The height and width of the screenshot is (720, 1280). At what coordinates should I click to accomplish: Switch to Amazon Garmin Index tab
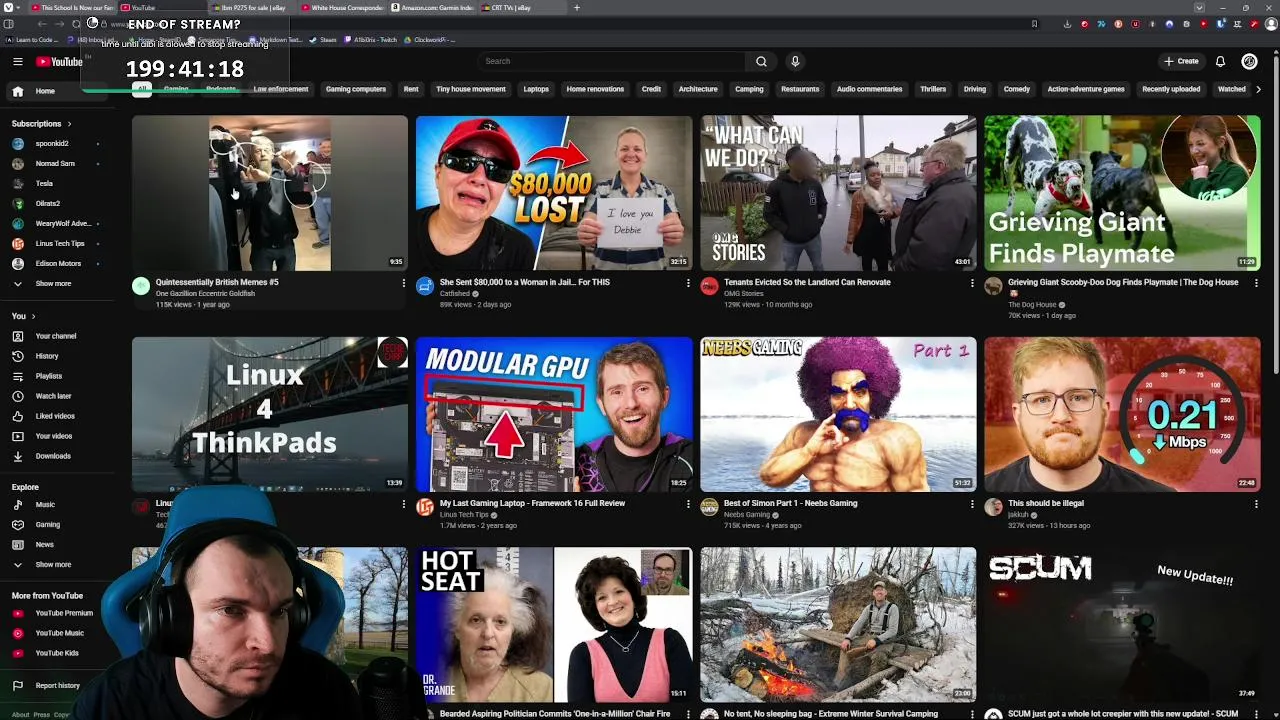pos(431,8)
